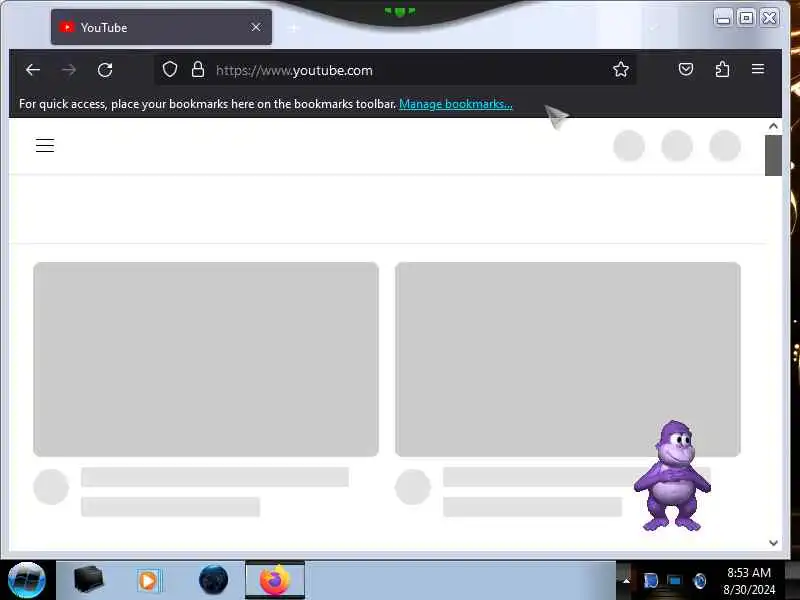
Task: Open a new tab with plus button
Action: tap(294, 28)
